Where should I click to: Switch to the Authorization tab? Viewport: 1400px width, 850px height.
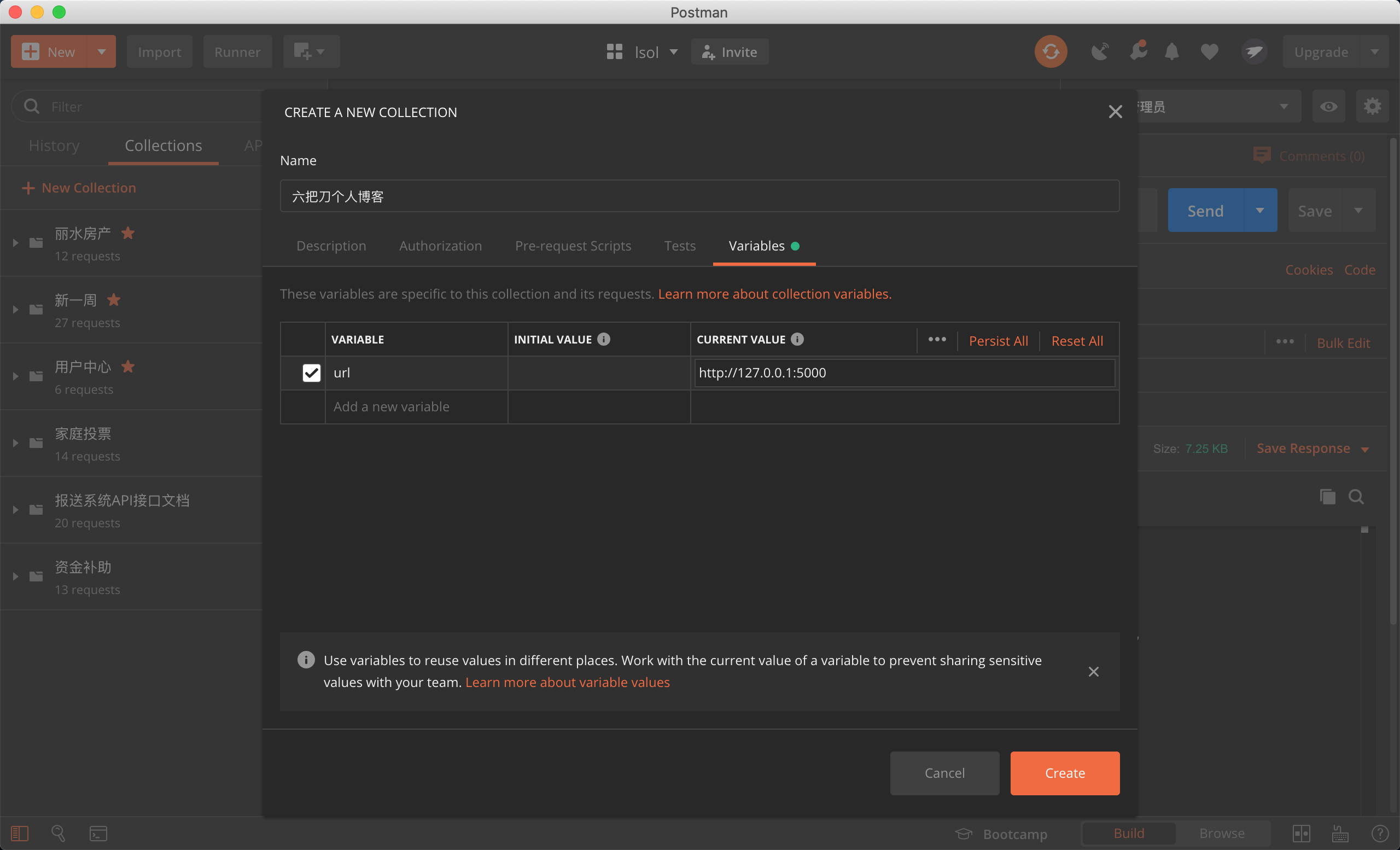(x=440, y=246)
